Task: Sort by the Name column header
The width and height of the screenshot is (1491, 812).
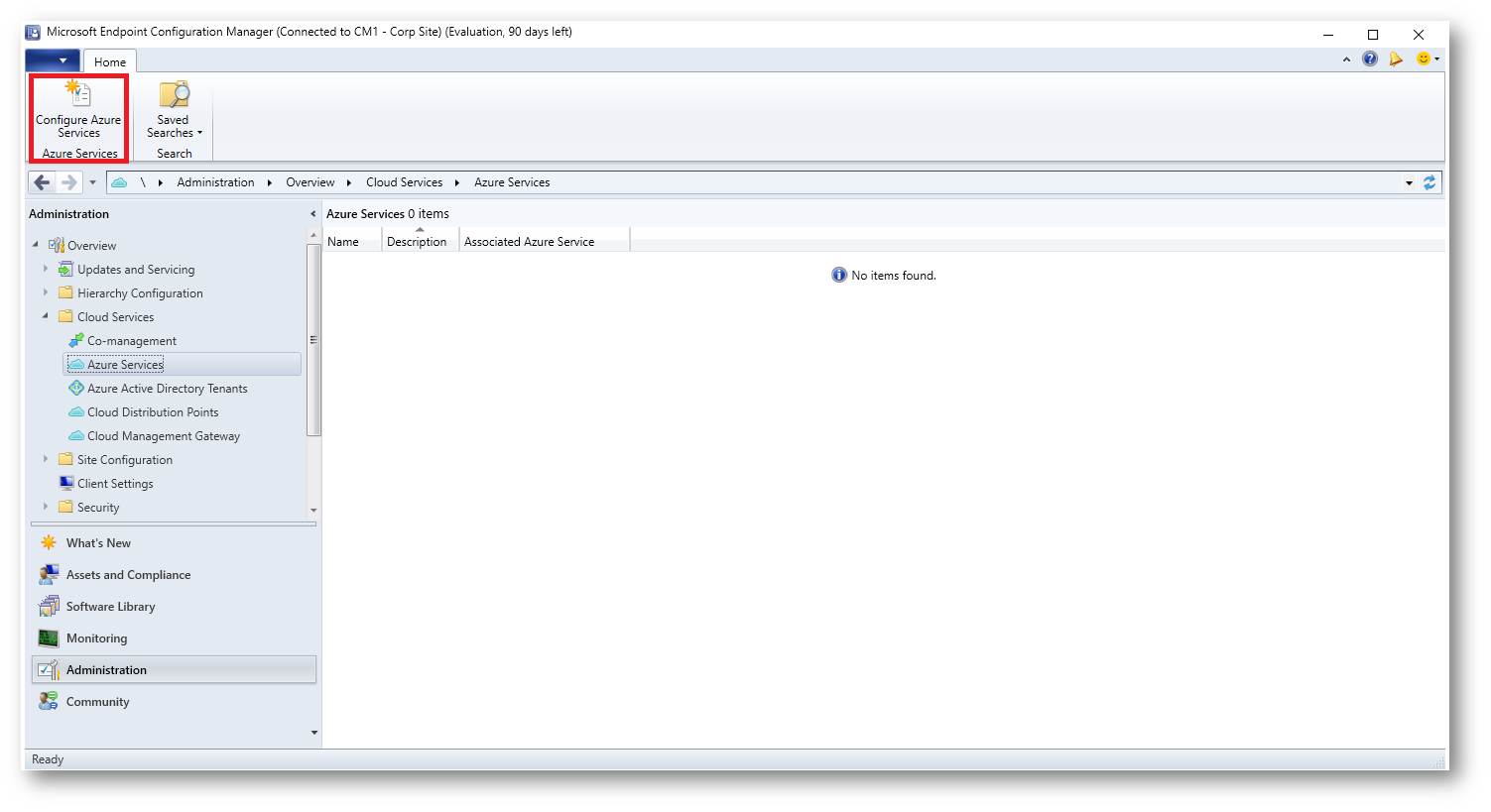Action: click(x=352, y=241)
